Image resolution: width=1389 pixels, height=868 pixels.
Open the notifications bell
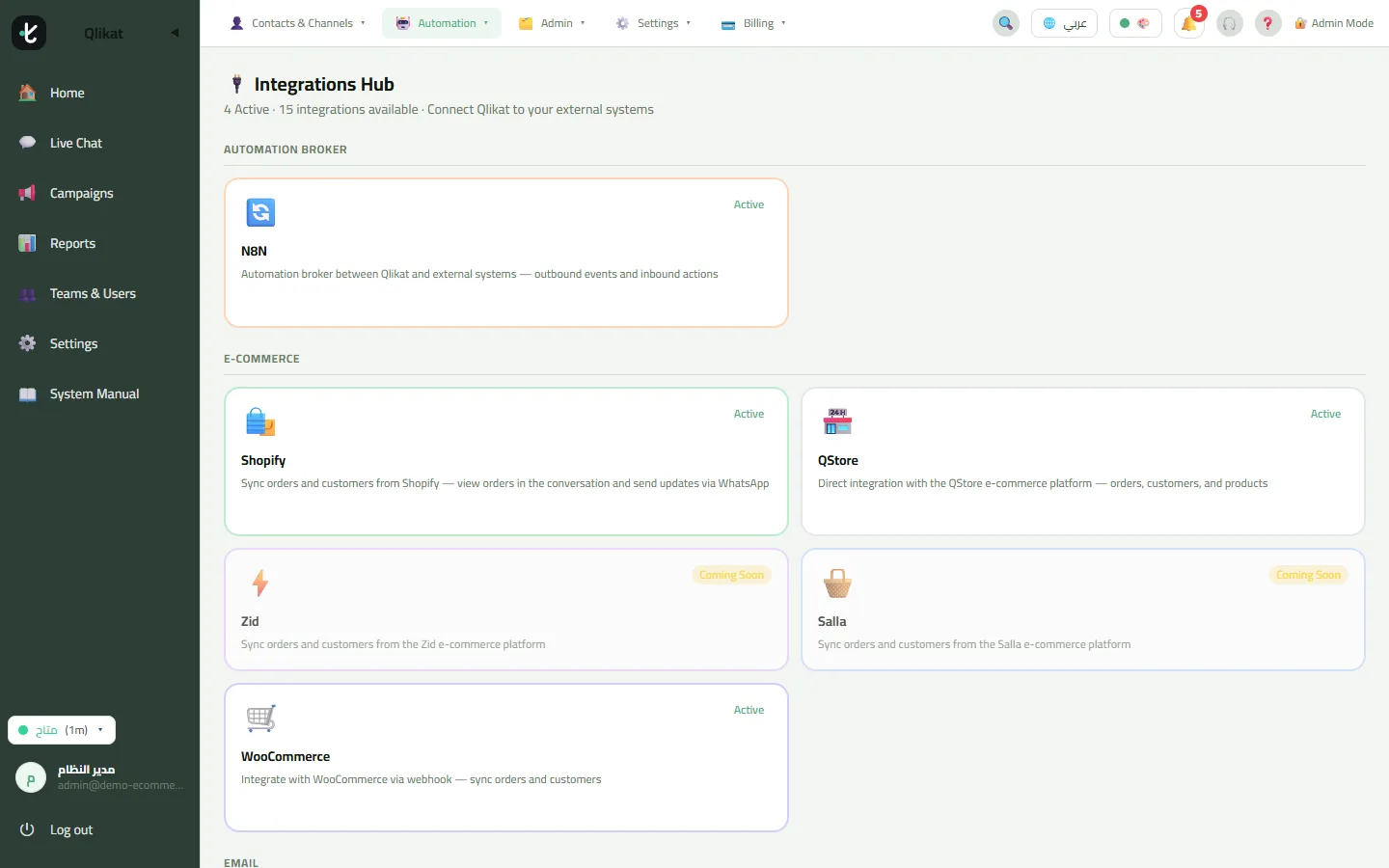click(x=1189, y=23)
